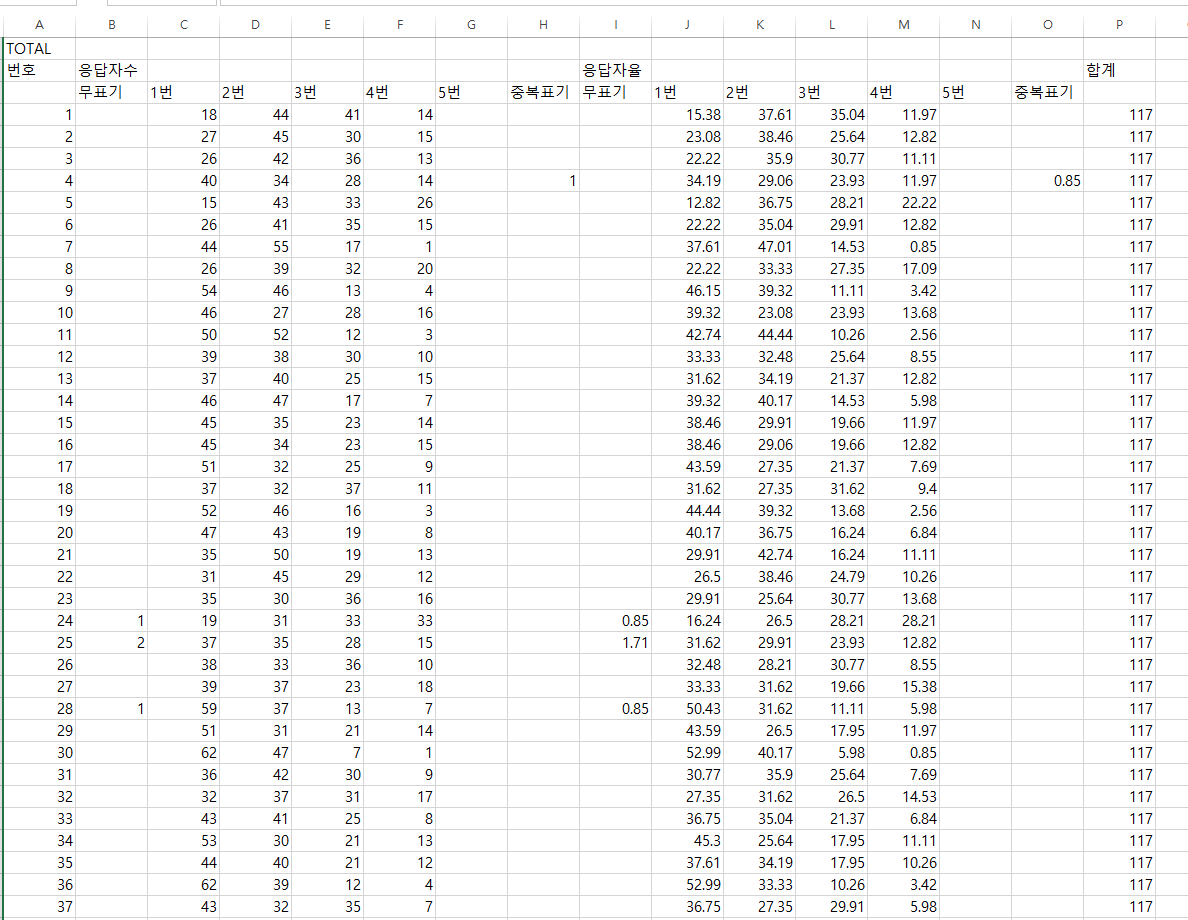Click the 42.74 cell in question 11 row

687,335
